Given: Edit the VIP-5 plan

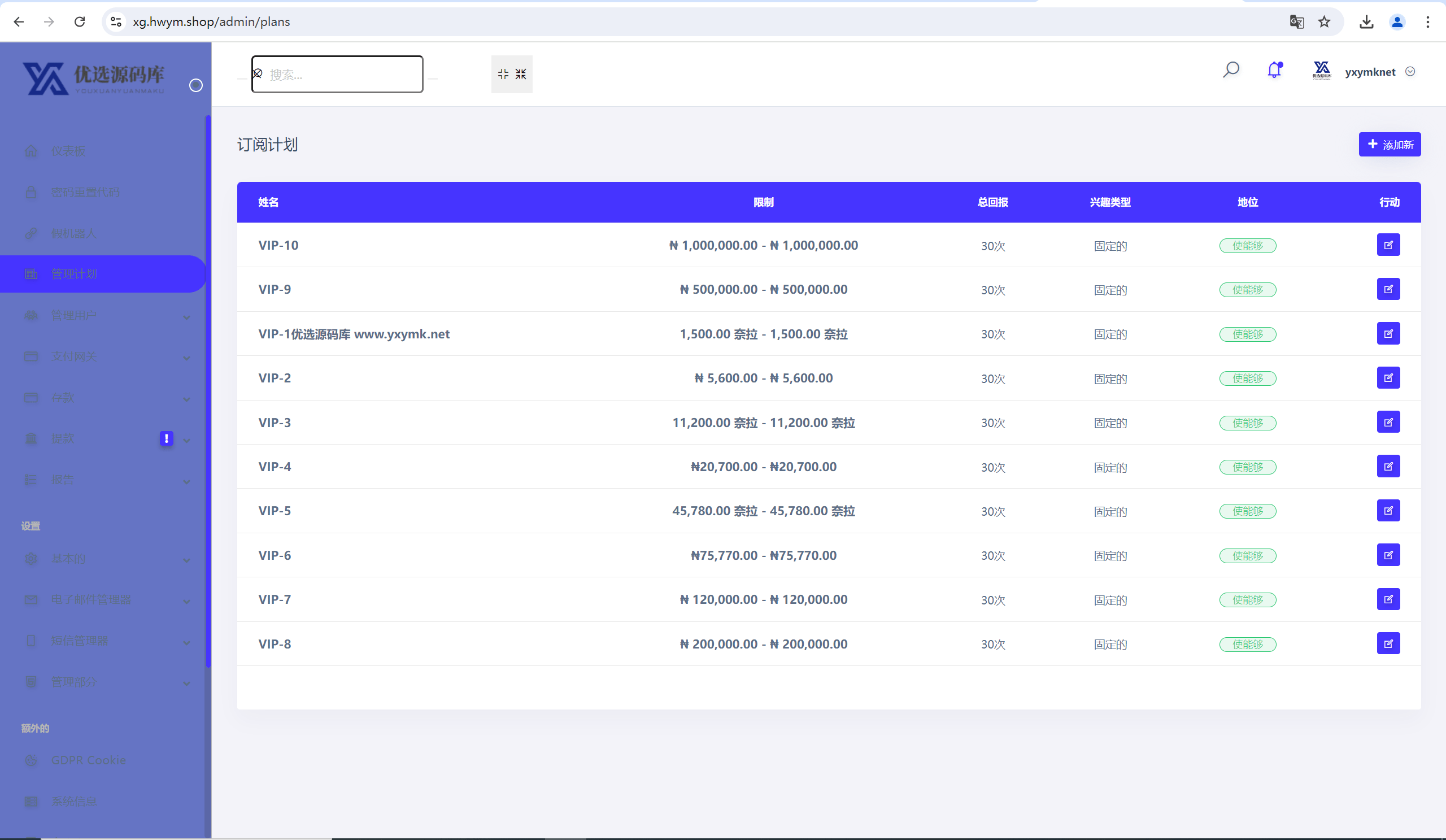Looking at the screenshot, I should (1388, 511).
